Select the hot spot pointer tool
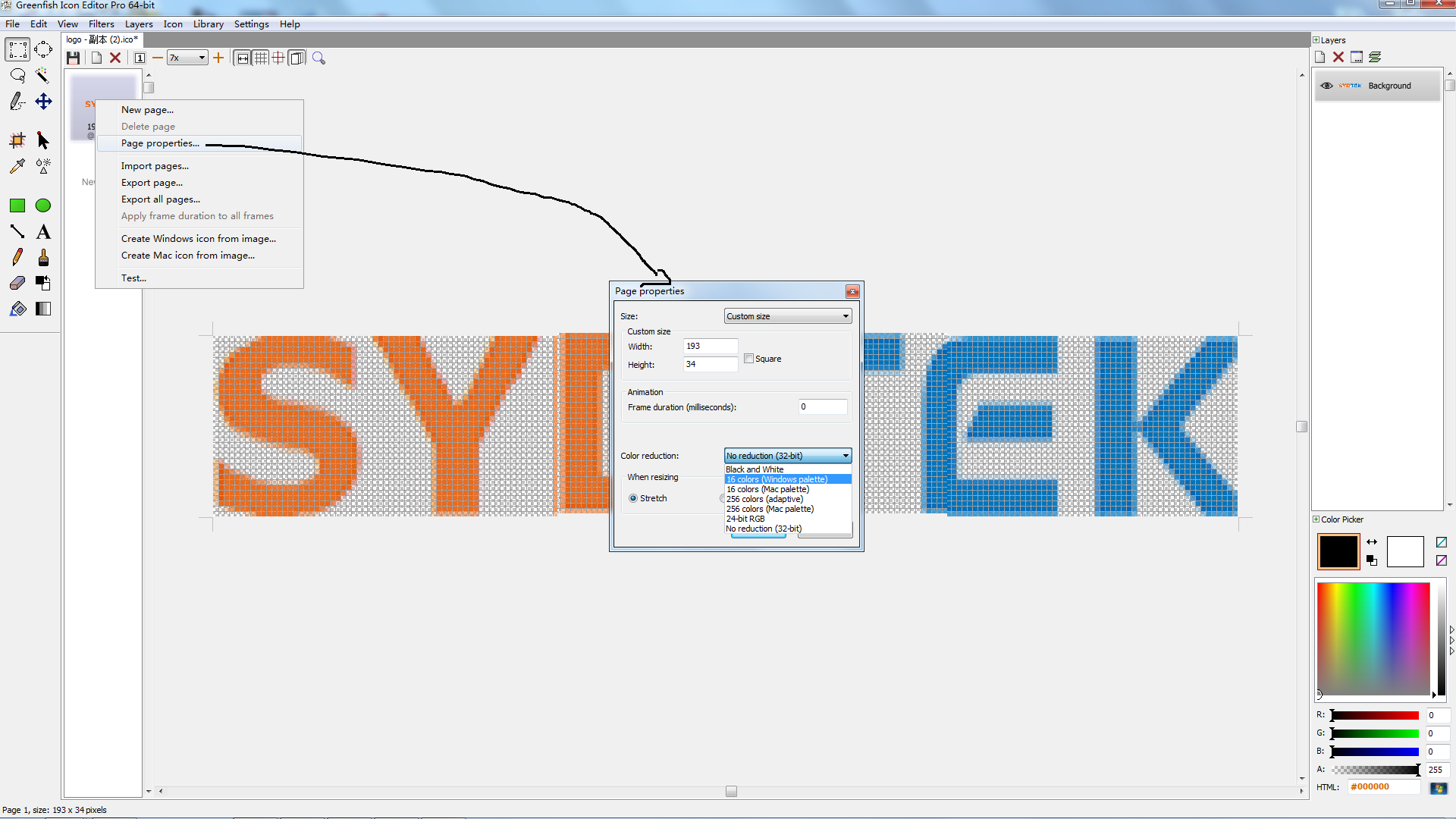The image size is (1456, 819). point(43,140)
